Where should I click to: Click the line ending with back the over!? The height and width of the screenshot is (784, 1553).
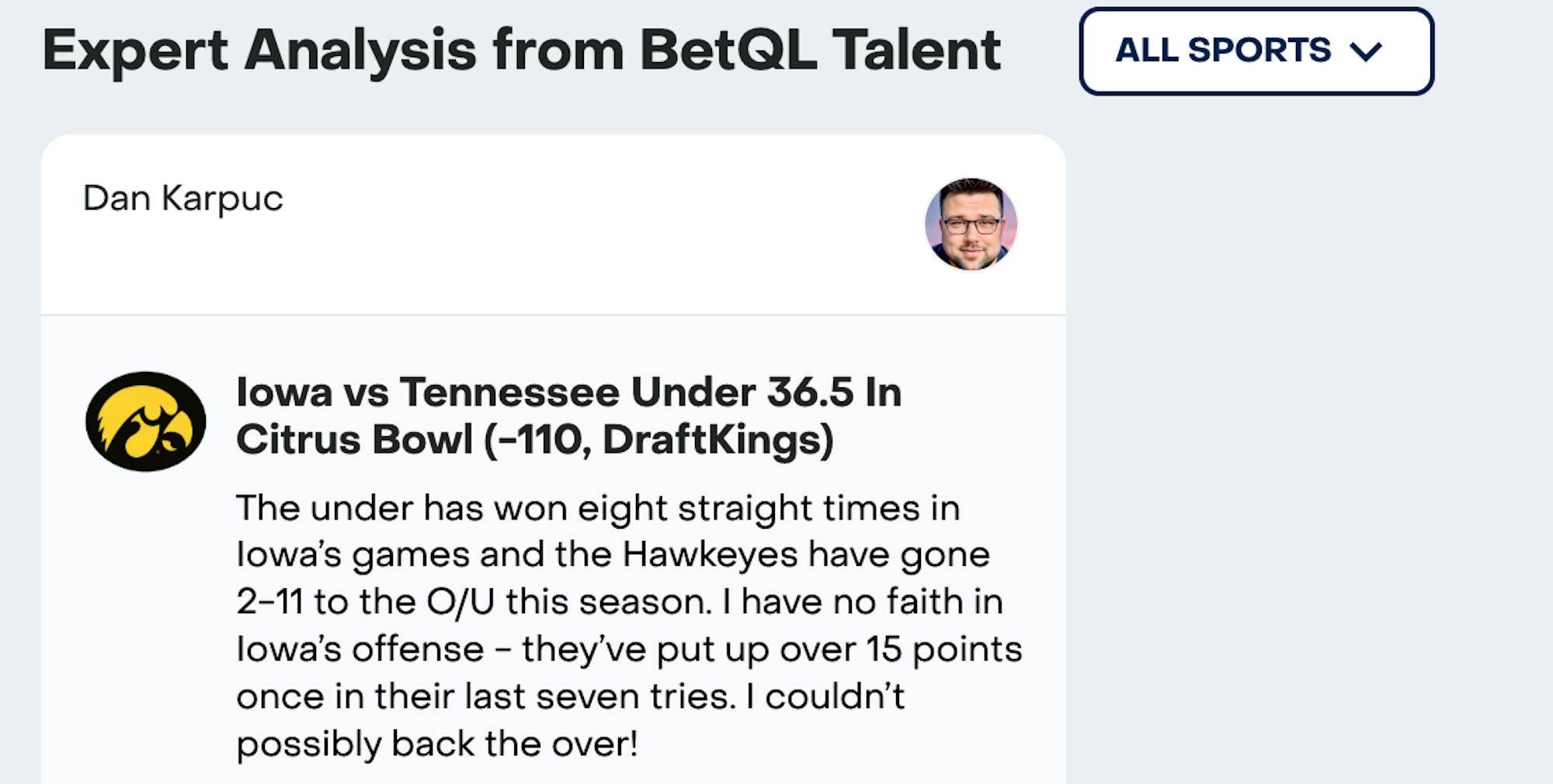437,744
